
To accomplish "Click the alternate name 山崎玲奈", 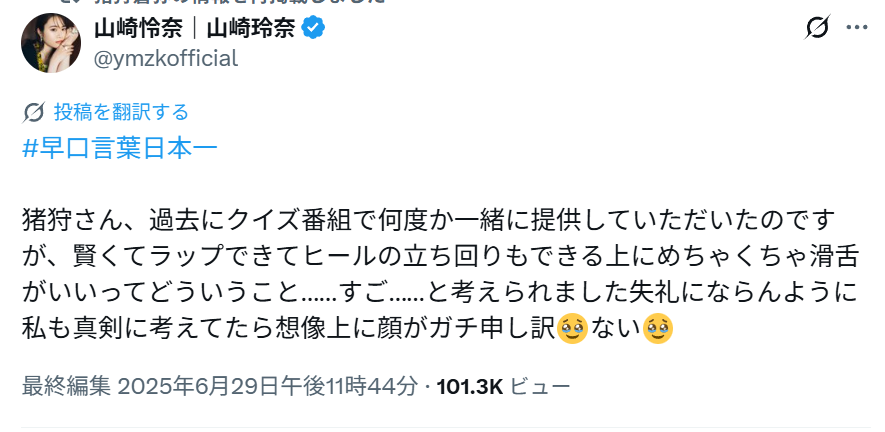I will click(254, 29).
